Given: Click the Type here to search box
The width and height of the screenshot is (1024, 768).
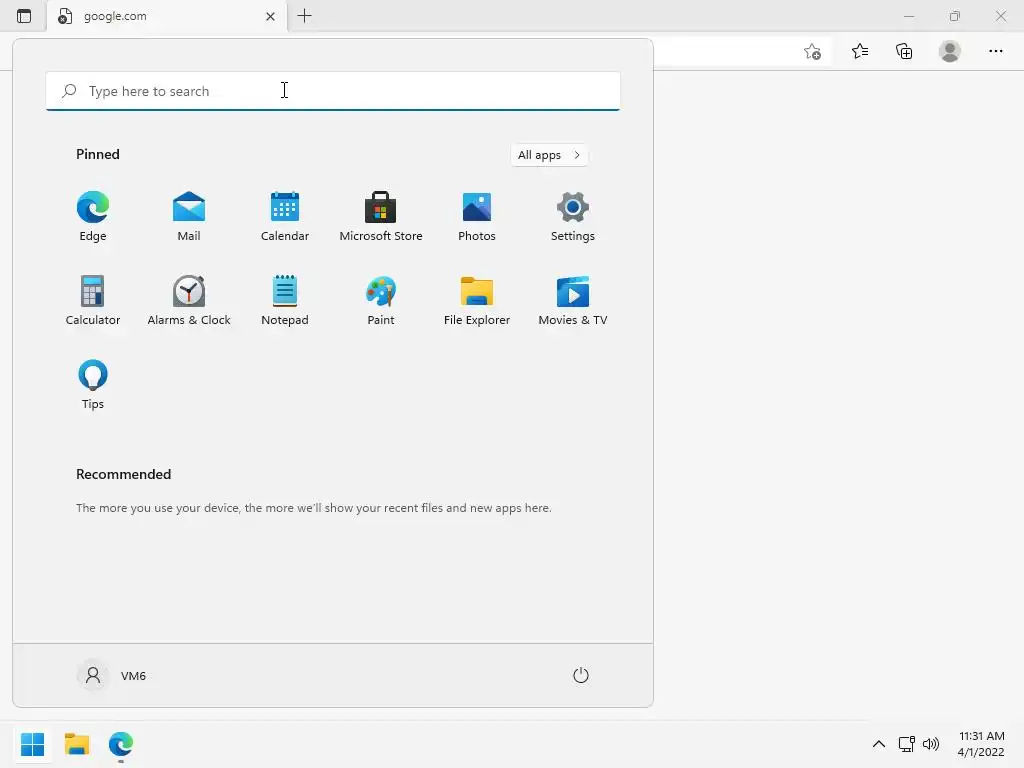Looking at the screenshot, I should coord(333,91).
